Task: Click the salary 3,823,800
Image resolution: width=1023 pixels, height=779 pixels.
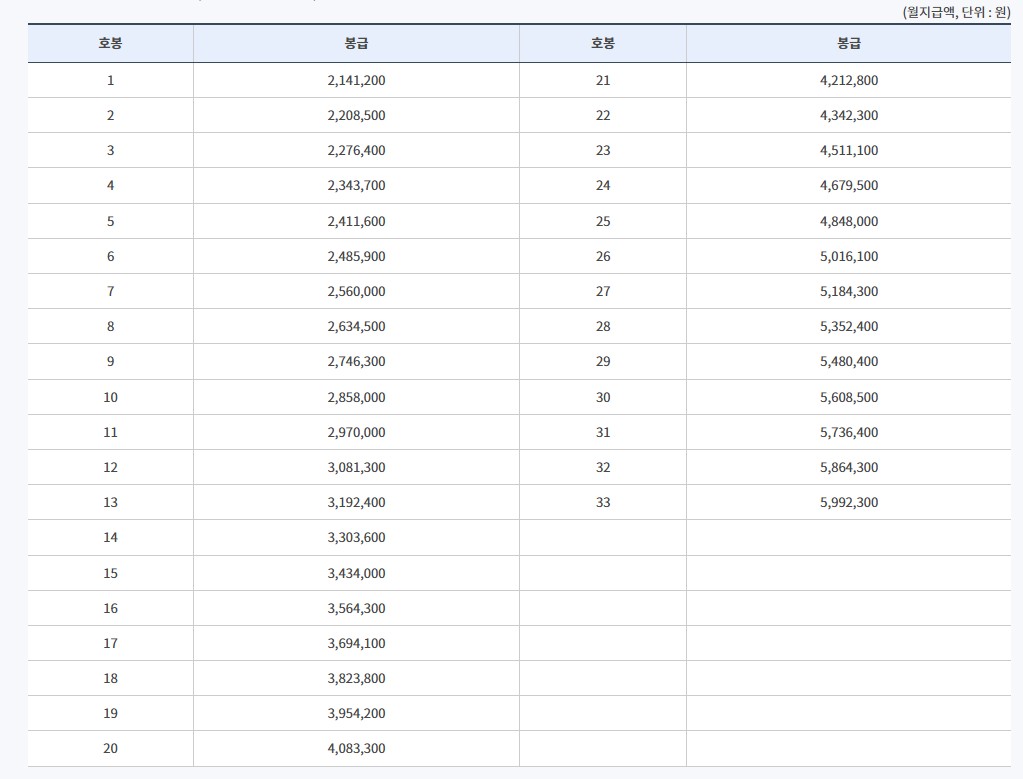Action: point(356,679)
